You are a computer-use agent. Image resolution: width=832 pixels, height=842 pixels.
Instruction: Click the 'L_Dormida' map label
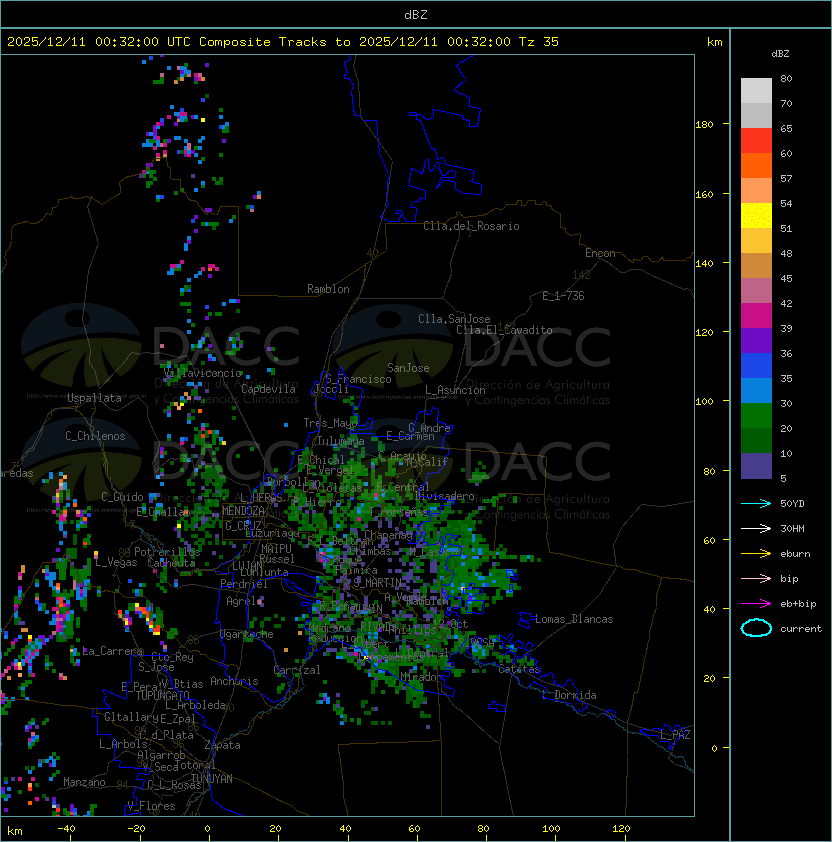pos(569,695)
